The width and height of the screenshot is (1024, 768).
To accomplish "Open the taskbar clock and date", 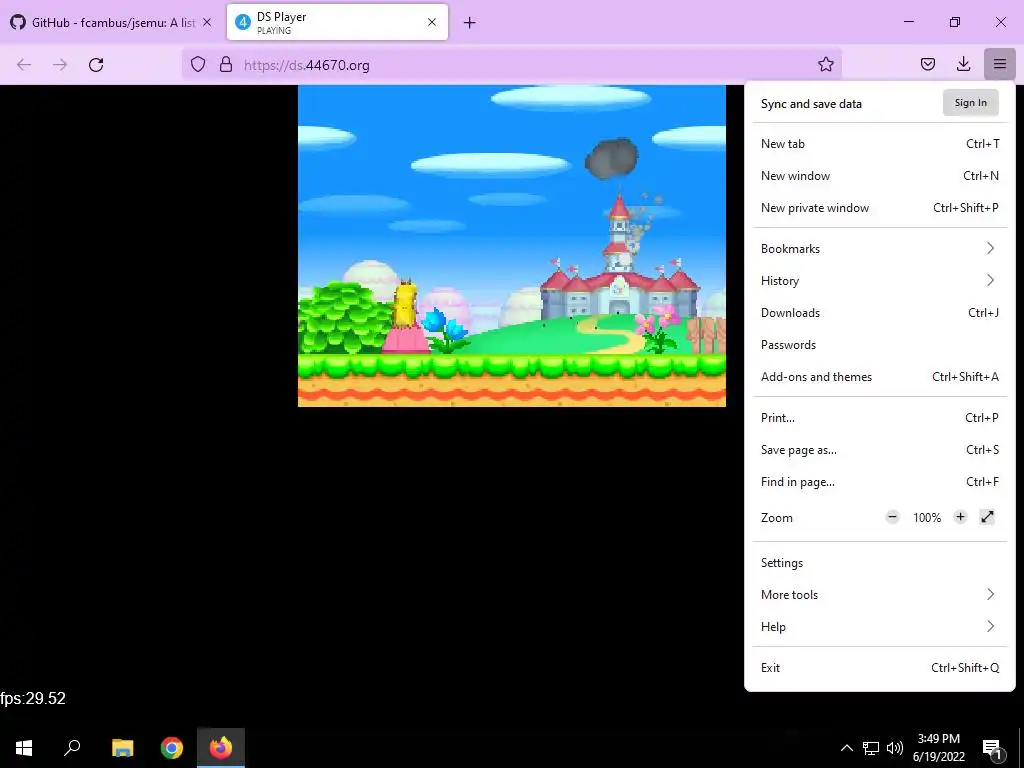I will tap(938, 748).
